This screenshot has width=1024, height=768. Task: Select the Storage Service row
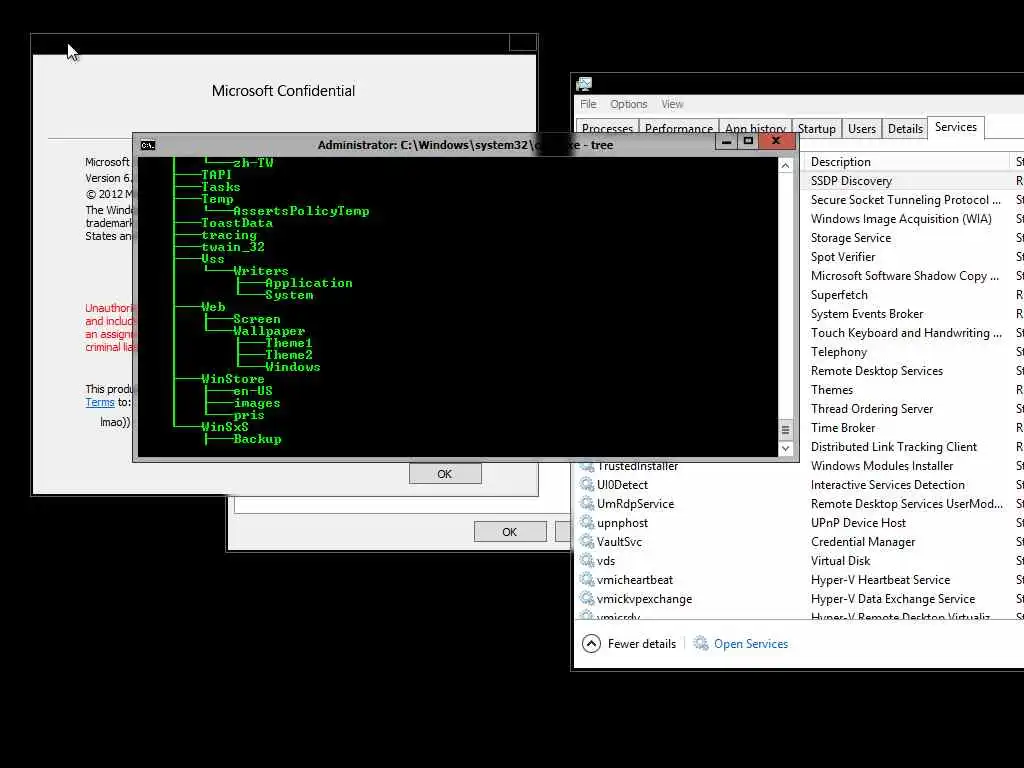pyautogui.click(x=912, y=238)
